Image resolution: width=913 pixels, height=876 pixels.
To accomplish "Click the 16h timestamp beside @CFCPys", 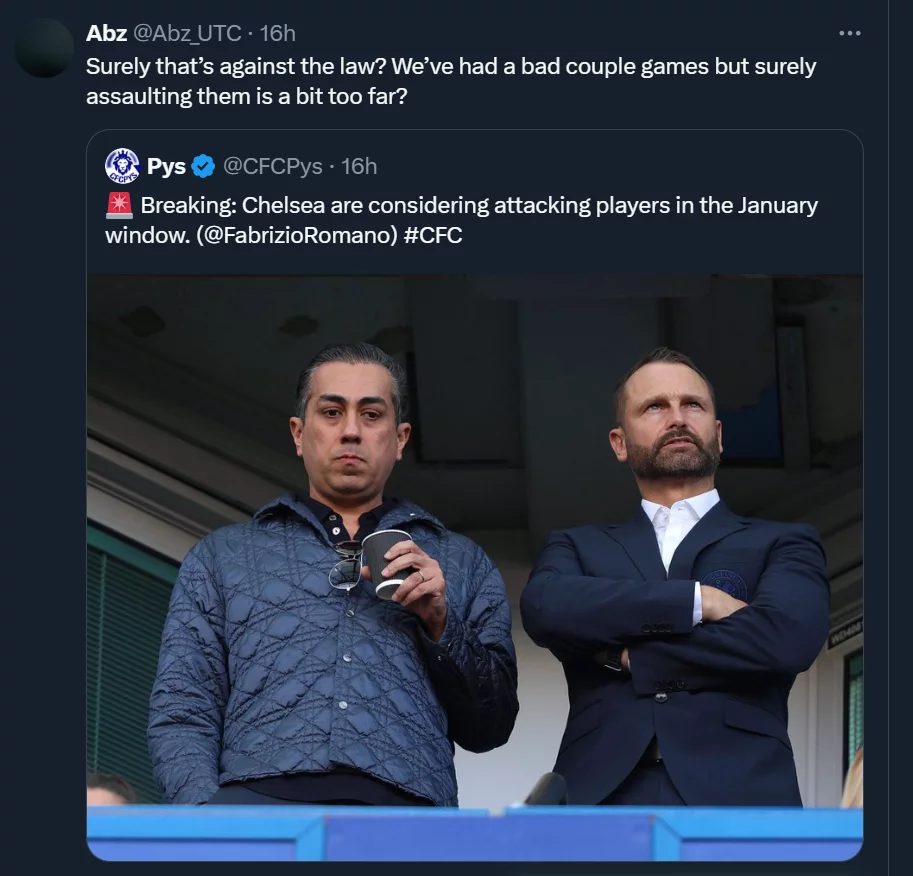I will (x=359, y=167).
